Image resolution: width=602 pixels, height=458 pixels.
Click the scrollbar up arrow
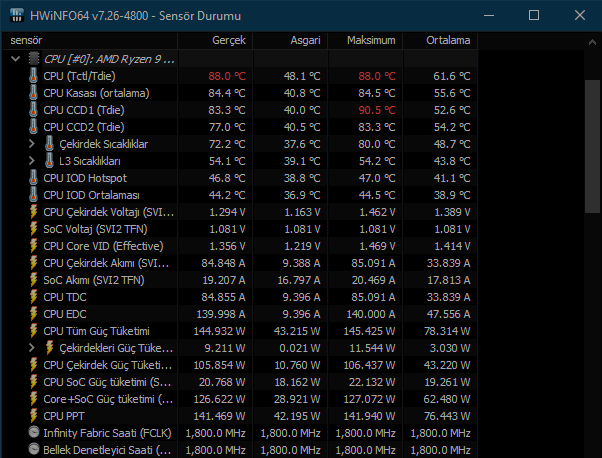[592, 42]
